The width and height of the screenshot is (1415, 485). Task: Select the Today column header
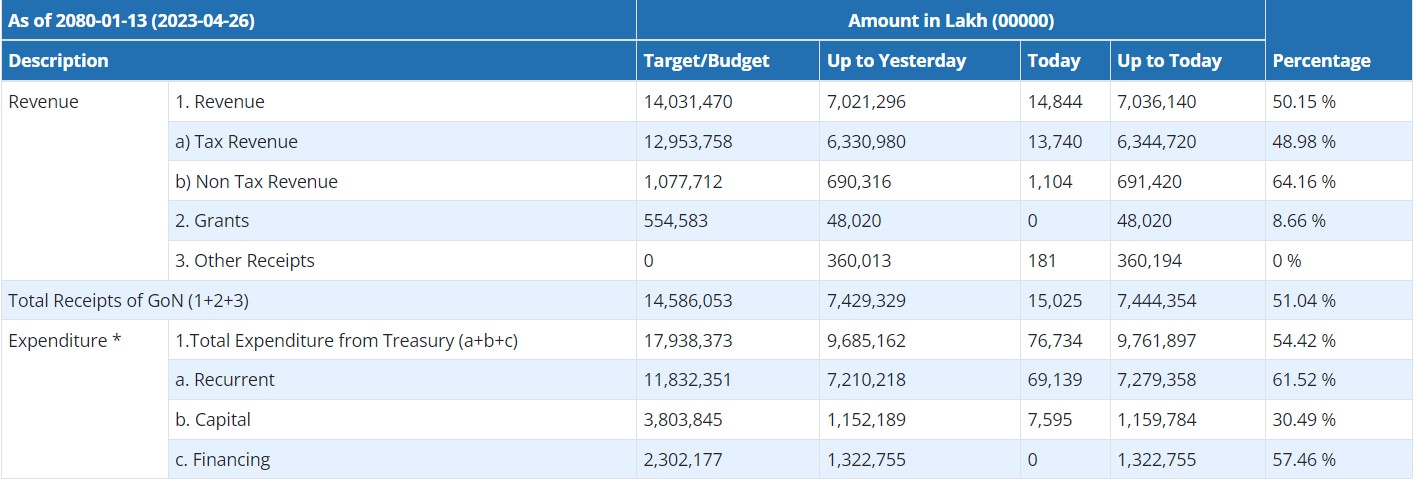[x=1053, y=61]
